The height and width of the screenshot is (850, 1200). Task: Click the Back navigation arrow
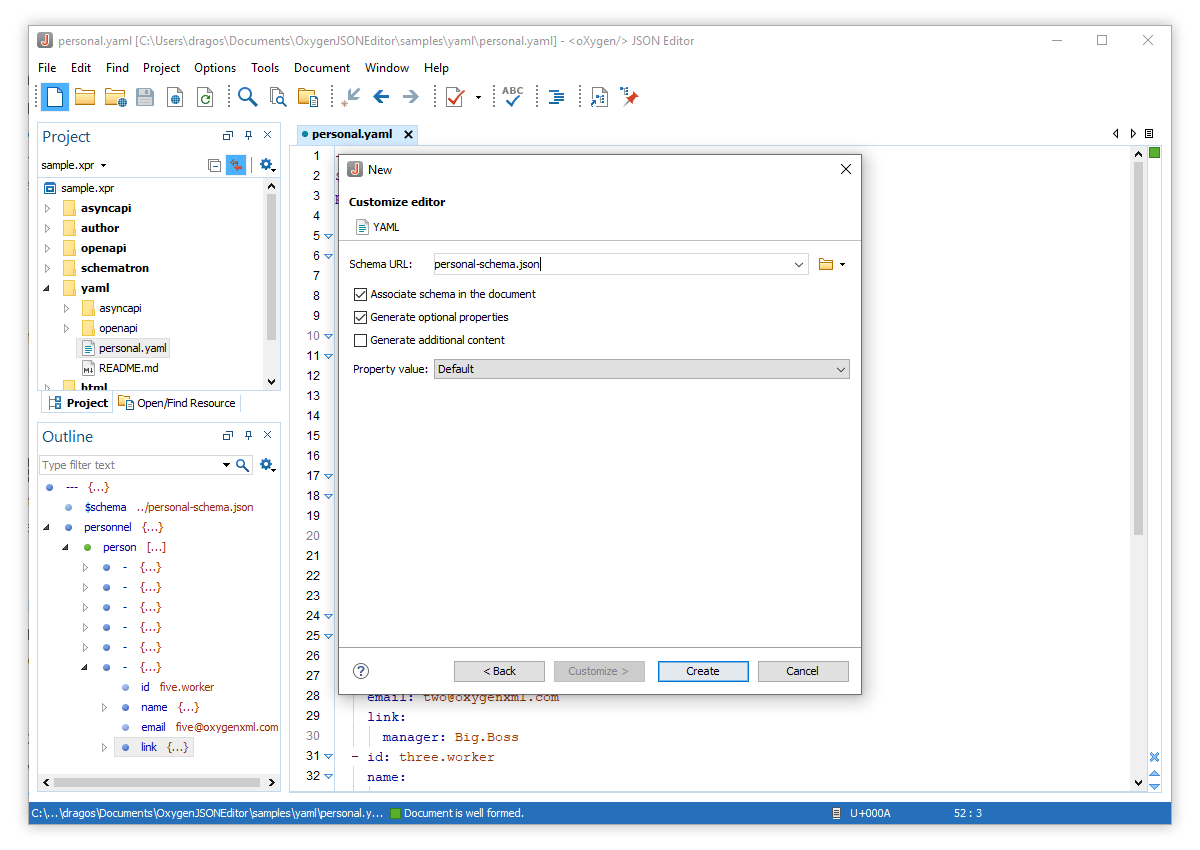click(x=381, y=97)
